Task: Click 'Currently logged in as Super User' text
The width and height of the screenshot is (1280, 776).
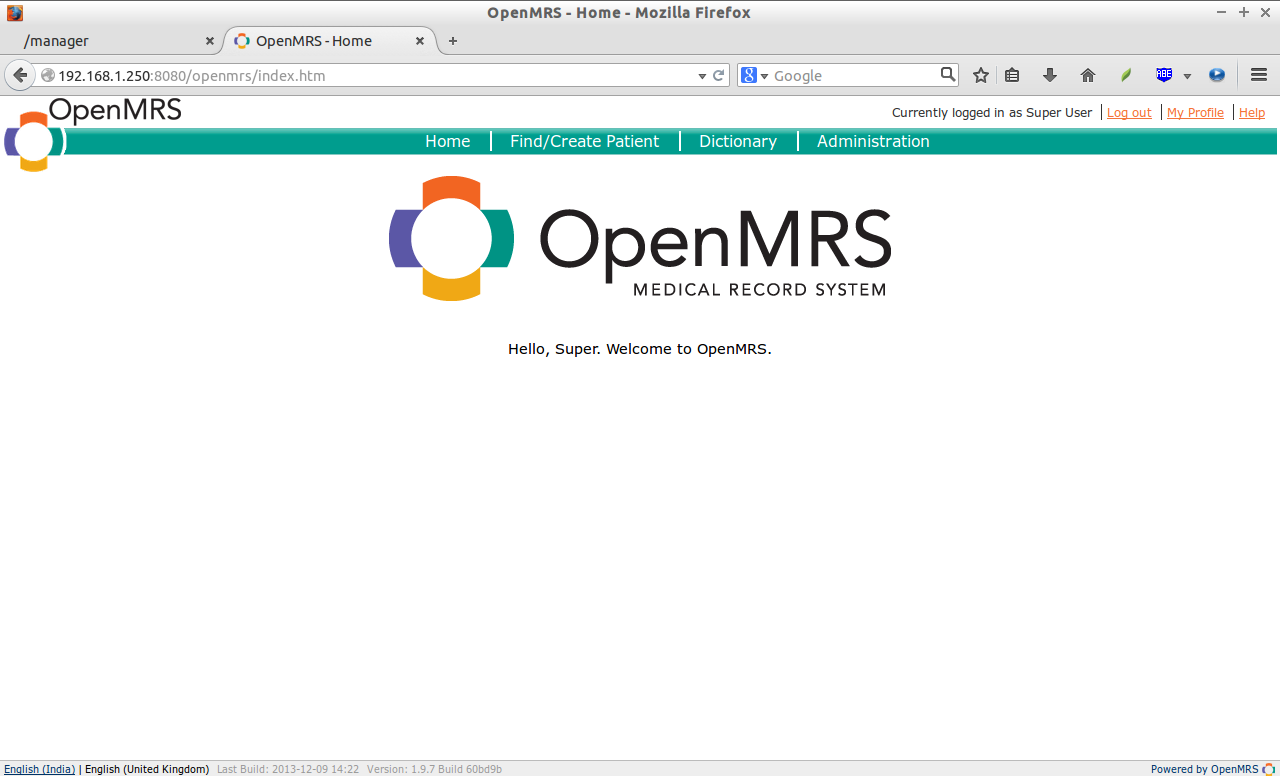Action: tap(992, 113)
